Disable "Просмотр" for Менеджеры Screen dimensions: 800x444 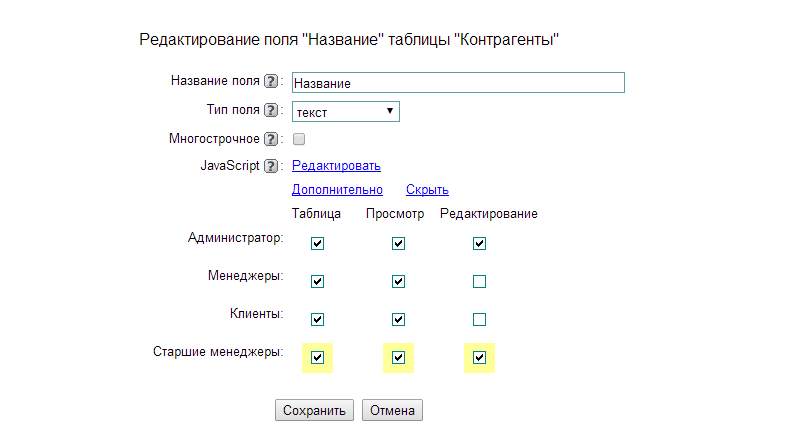tap(398, 282)
